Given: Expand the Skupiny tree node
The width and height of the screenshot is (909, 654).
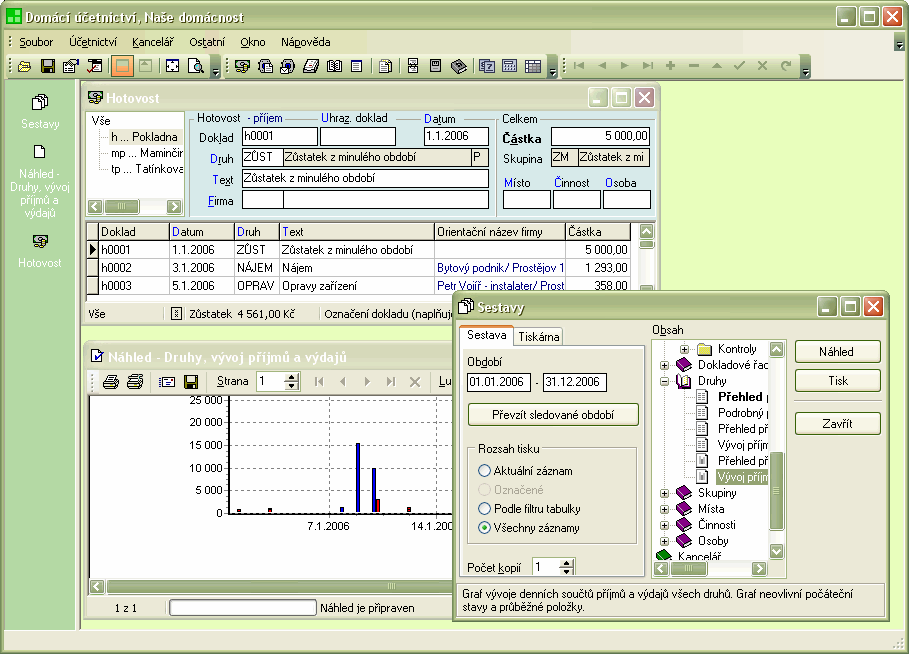Looking at the screenshot, I should pos(664,493).
